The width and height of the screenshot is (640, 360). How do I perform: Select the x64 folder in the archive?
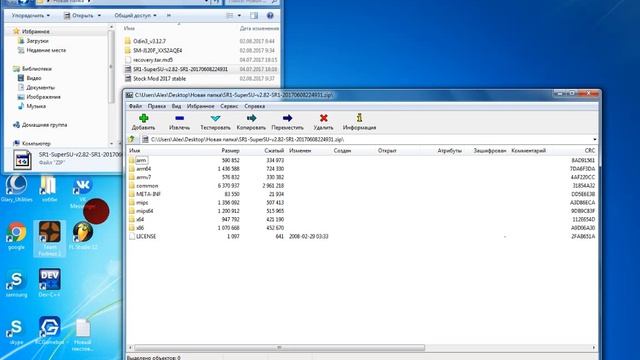point(140,220)
